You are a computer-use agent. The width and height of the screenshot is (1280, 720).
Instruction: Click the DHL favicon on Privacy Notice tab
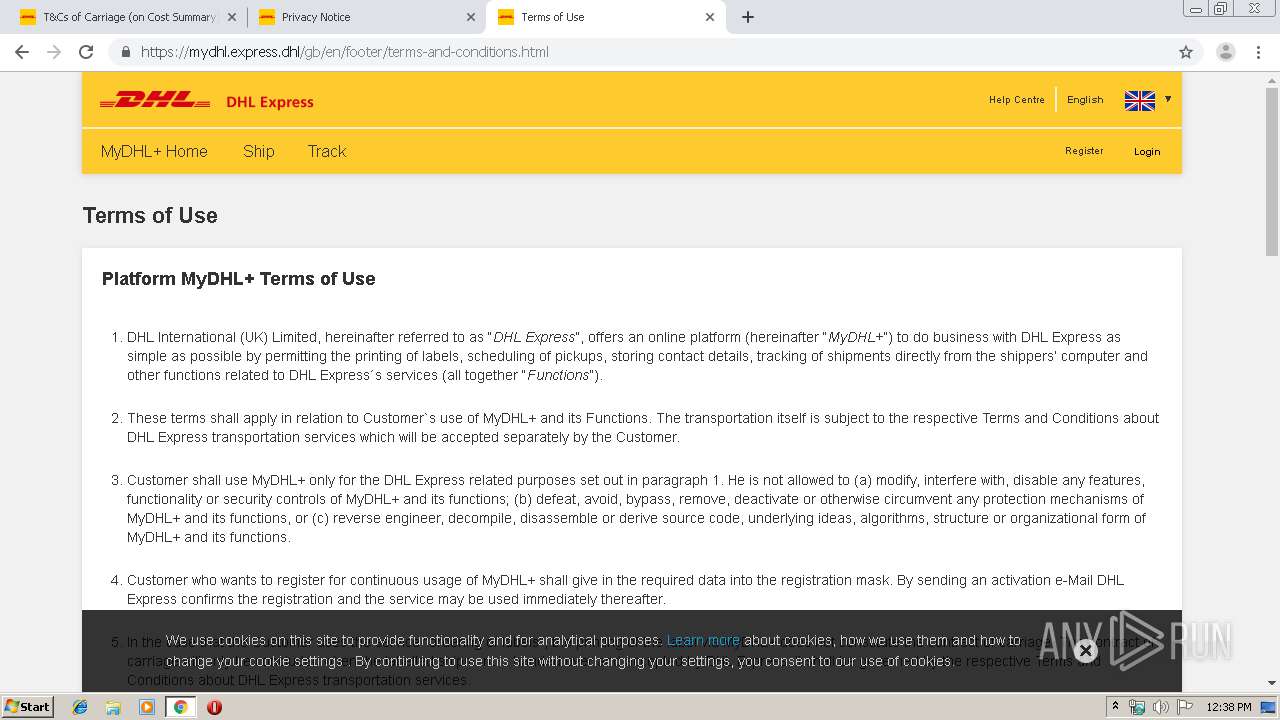(267, 17)
